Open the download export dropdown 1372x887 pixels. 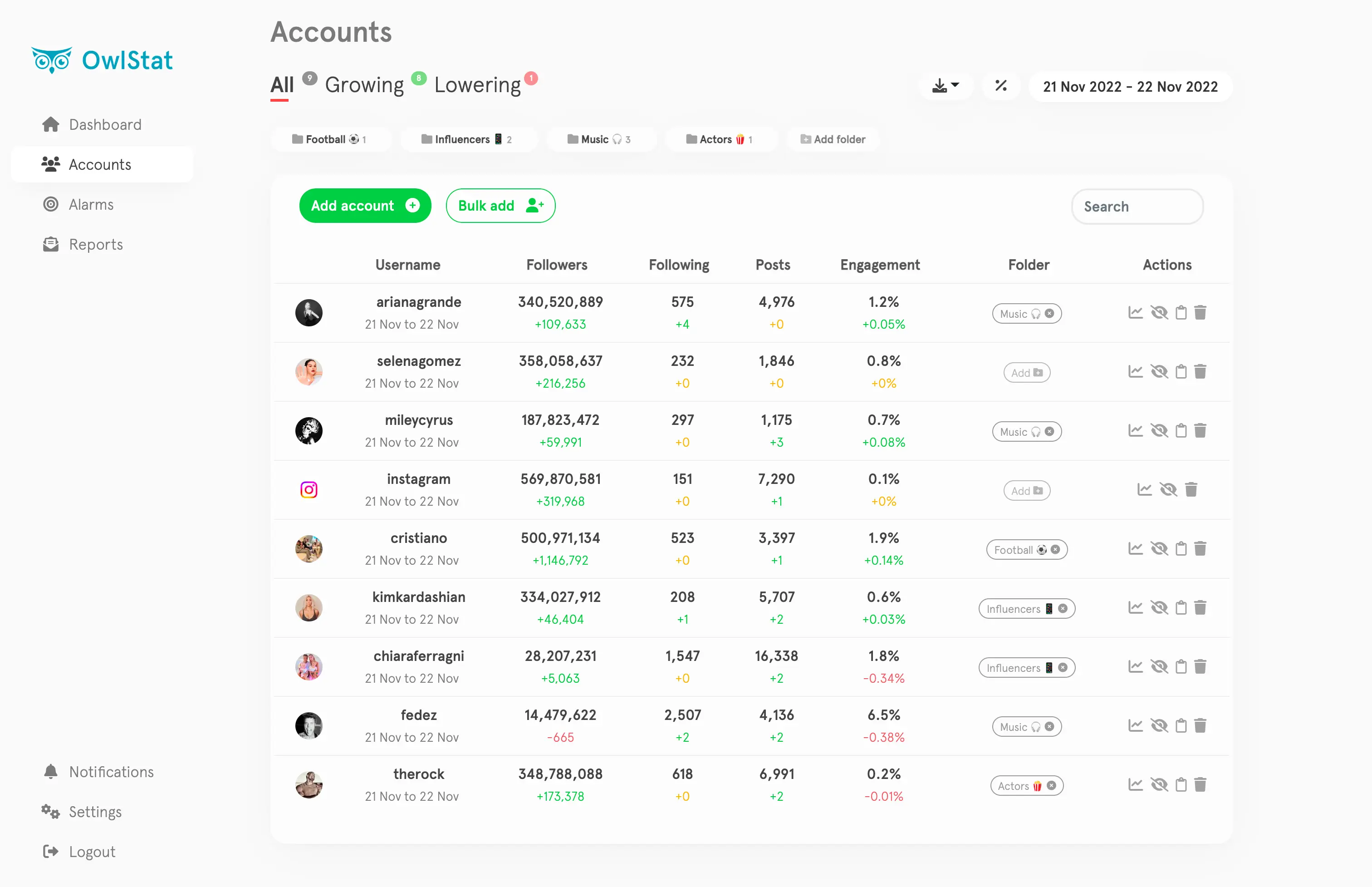[x=946, y=86]
